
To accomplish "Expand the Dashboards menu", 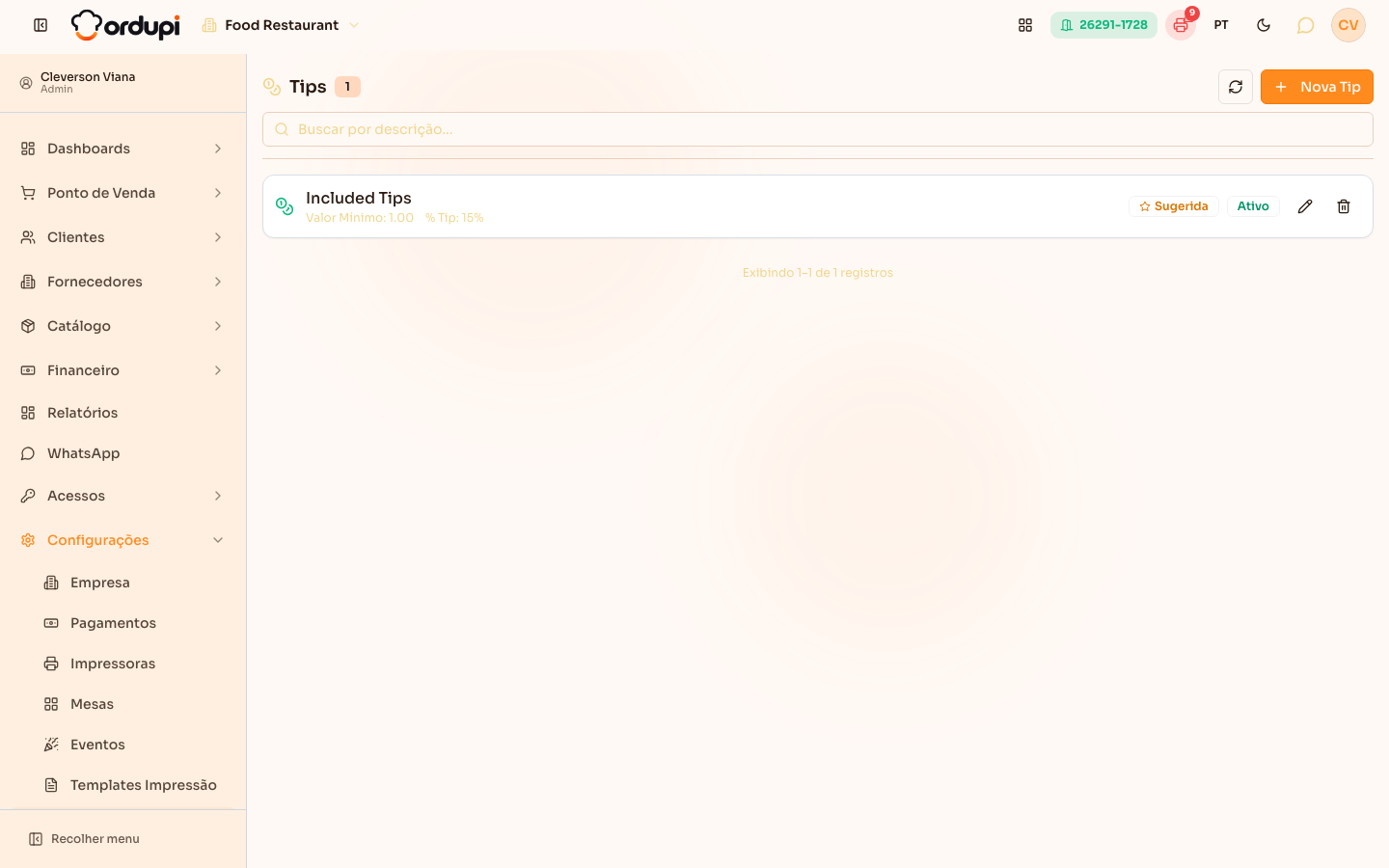I will pyautogui.click(x=123, y=149).
